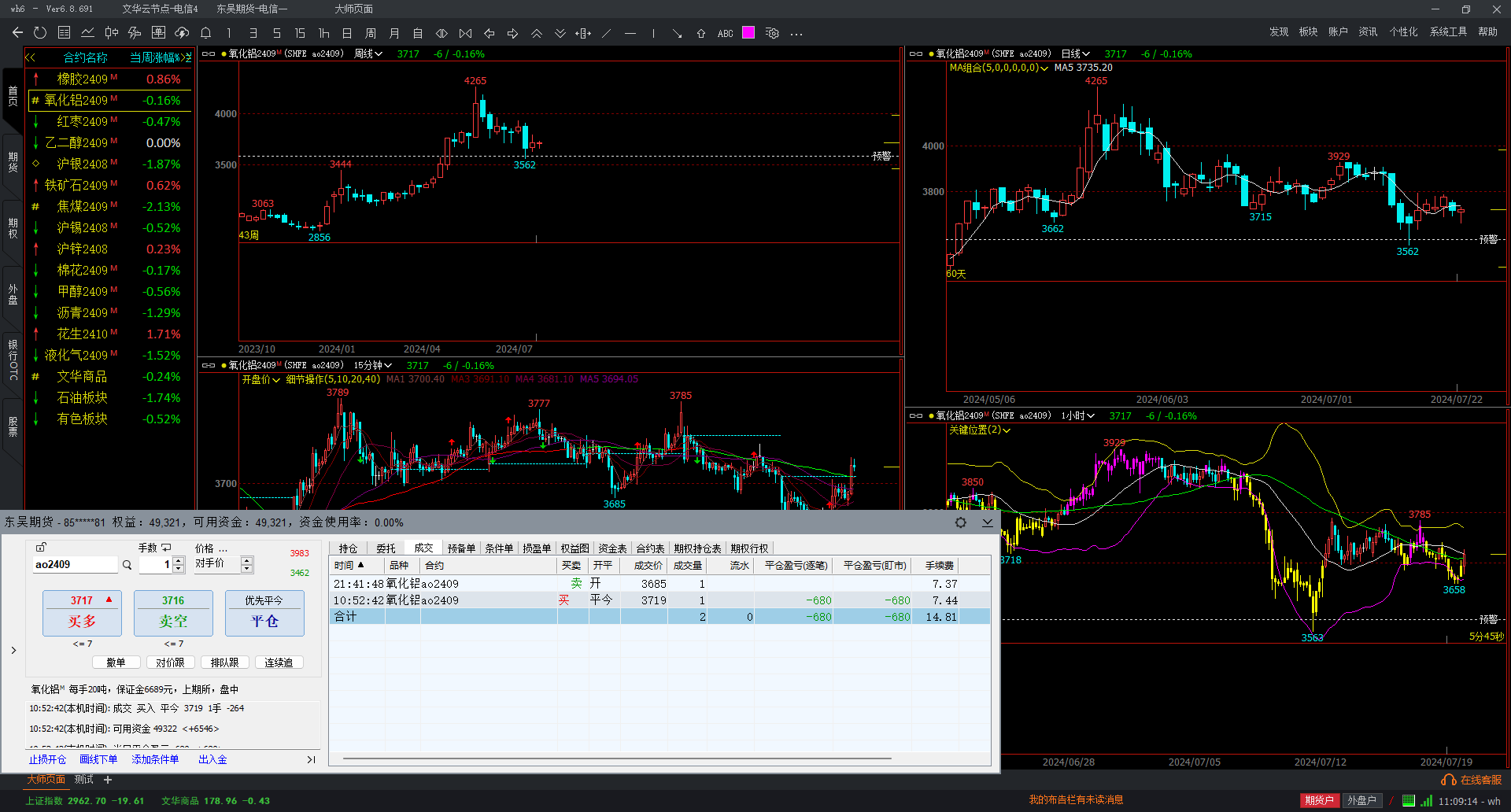1511x812 pixels.
Task: Open the 账户 menu
Action: coord(1338,31)
